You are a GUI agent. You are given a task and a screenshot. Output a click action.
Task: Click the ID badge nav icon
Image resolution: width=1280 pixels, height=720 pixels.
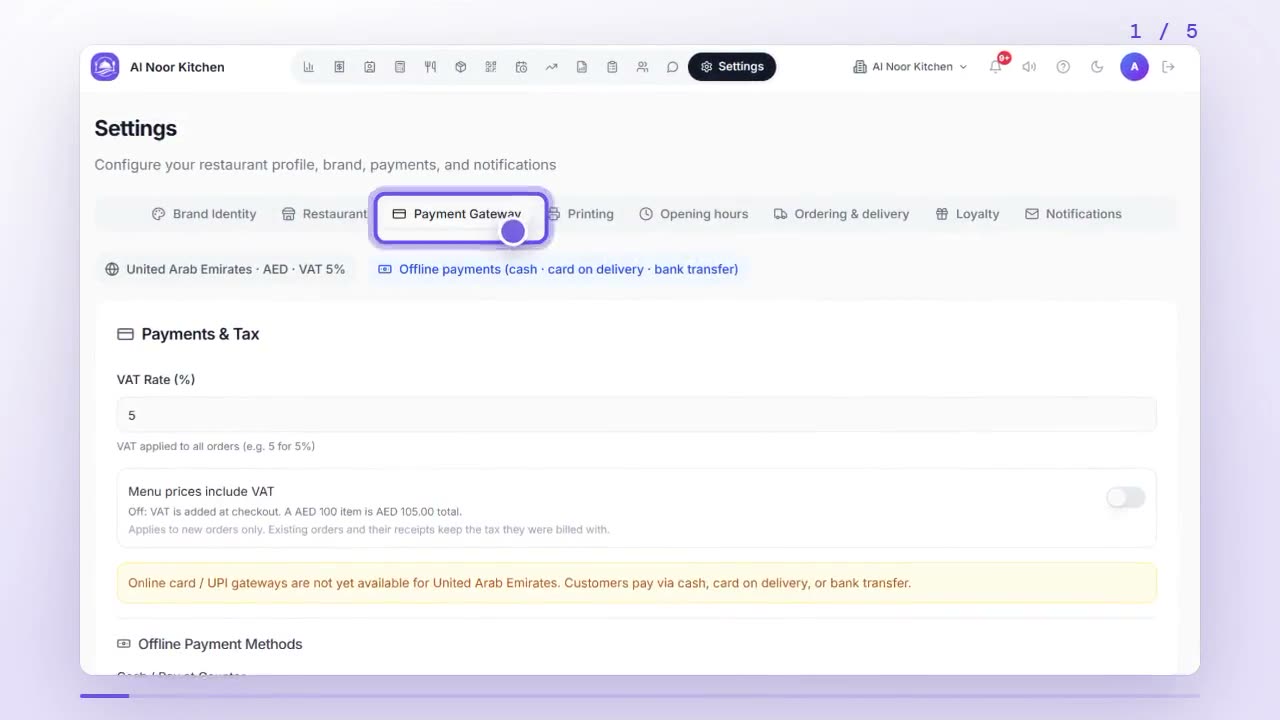pyautogui.click(x=370, y=67)
